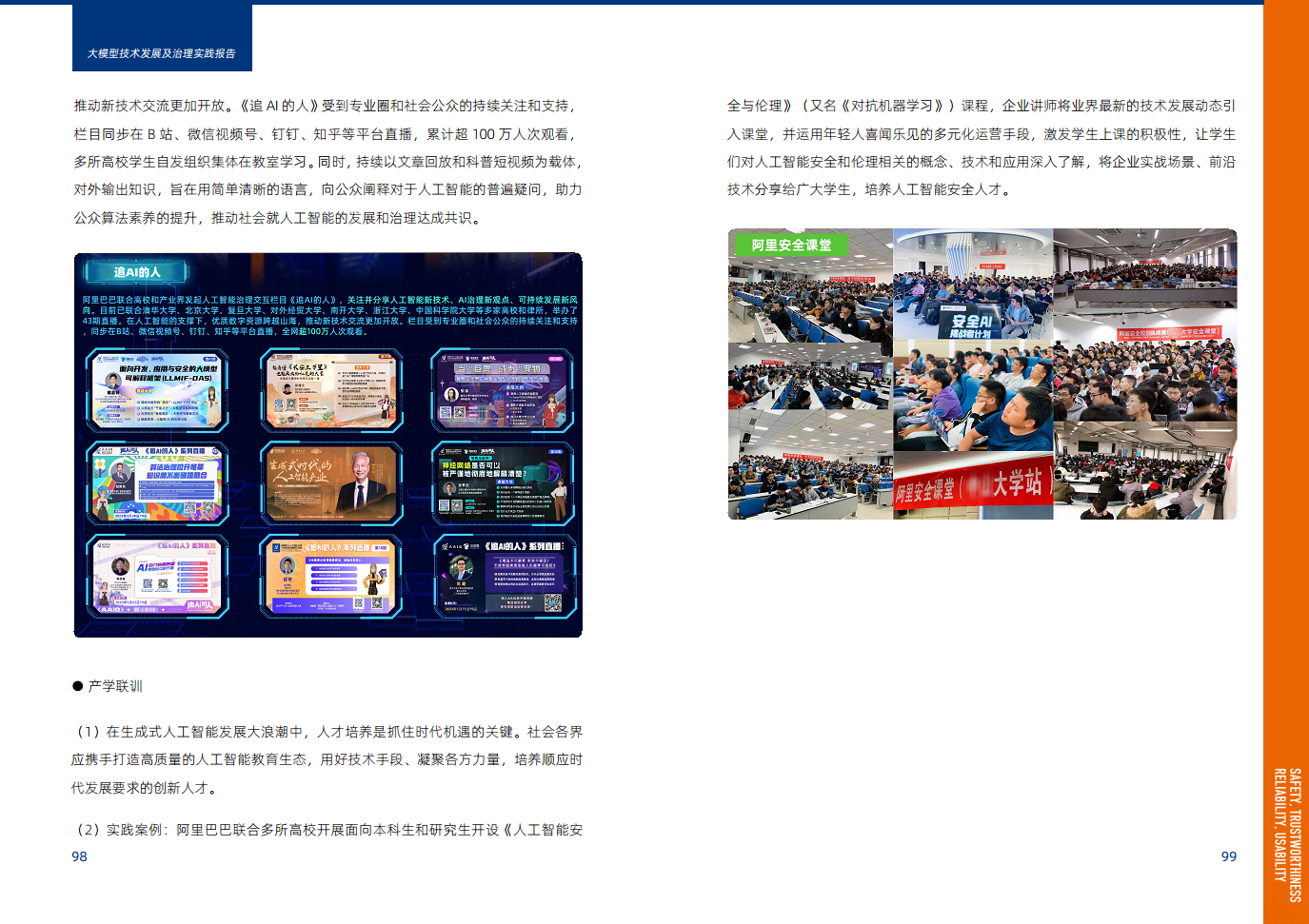Open the "第14期" orange-purple poster thumbnail
This screenshot has height=924, width=1309.
coord(331,577)
